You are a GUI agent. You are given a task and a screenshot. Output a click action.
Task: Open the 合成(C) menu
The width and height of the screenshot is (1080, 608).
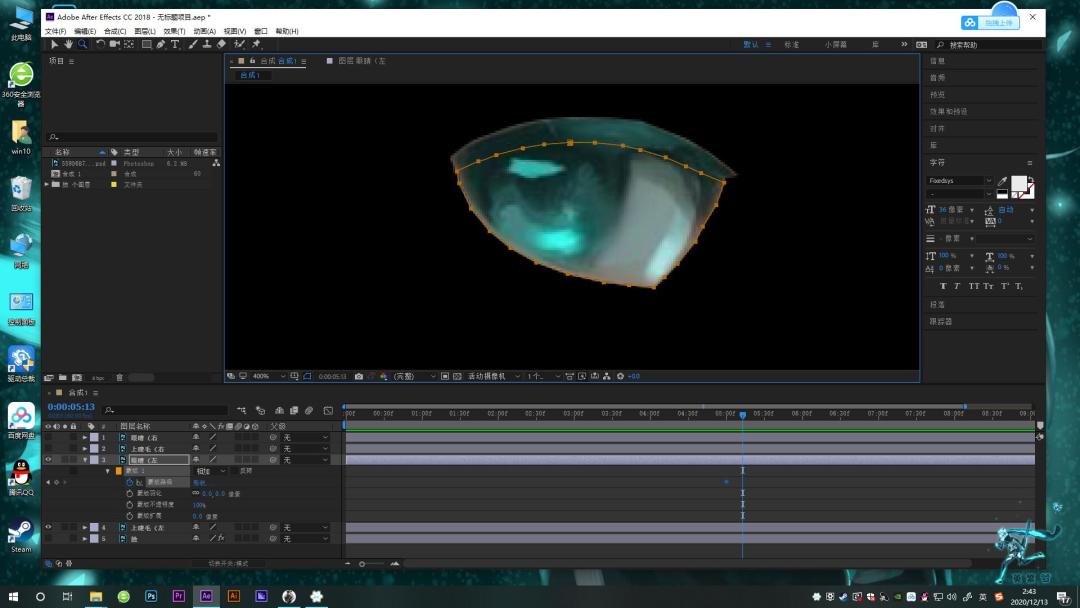tap(115, 31)
